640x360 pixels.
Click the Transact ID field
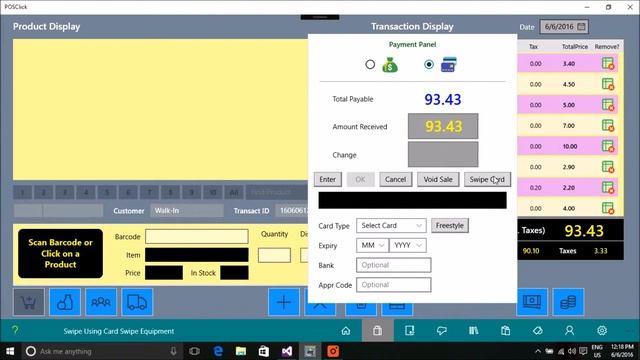292,211
